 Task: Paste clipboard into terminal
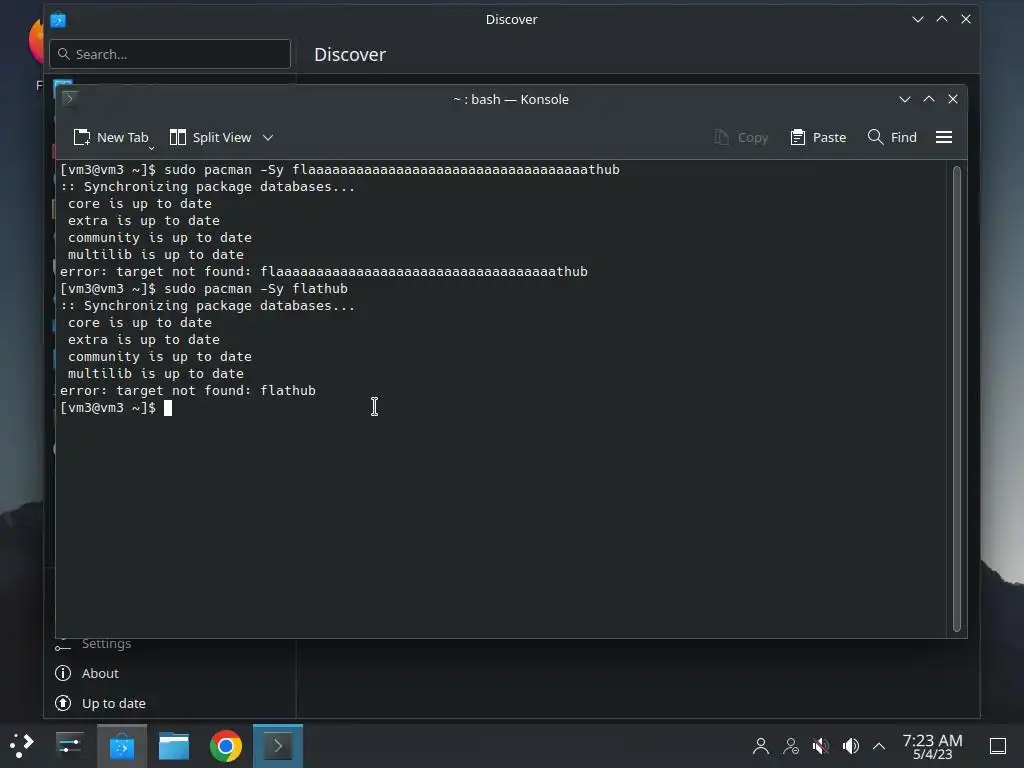(818, 137)
